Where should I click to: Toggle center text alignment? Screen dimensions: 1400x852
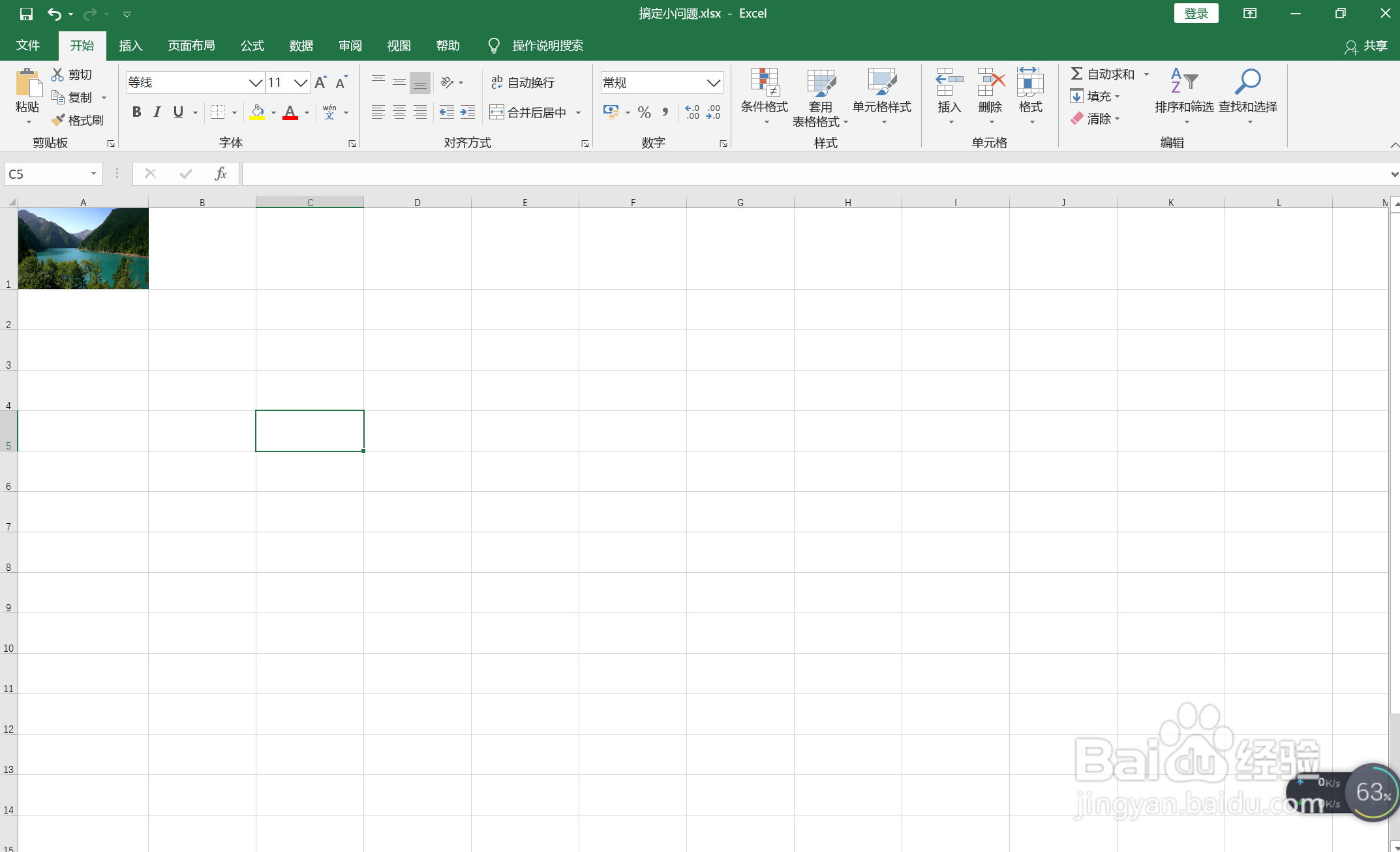coord(399,112)
